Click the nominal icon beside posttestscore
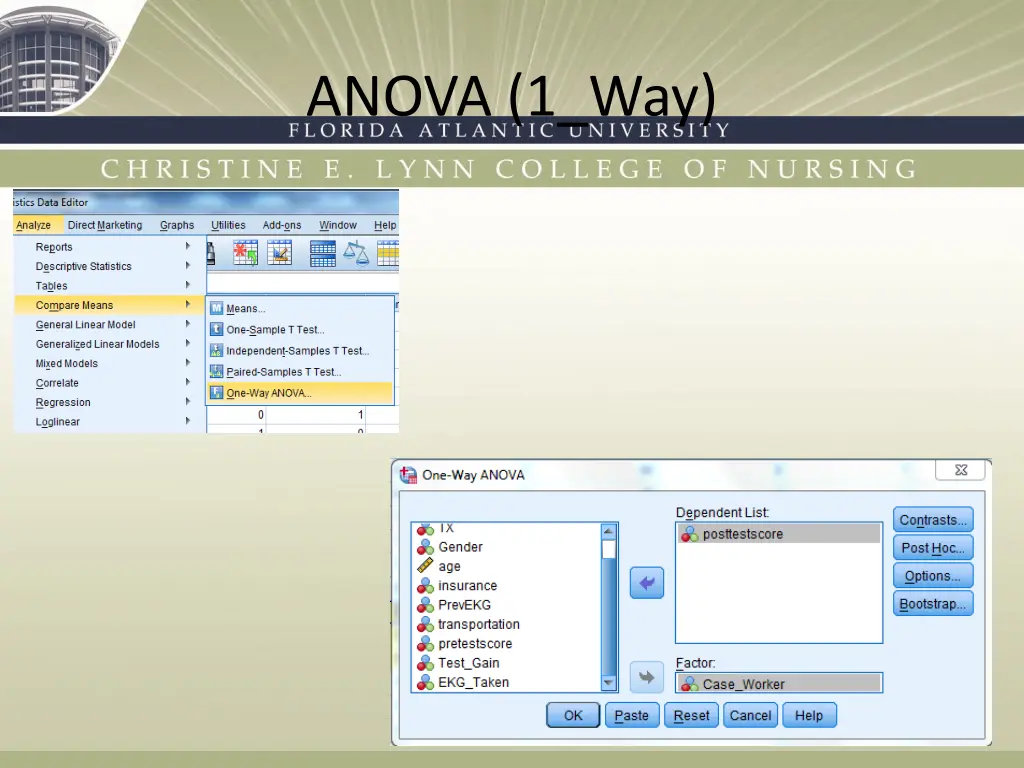 689,534
